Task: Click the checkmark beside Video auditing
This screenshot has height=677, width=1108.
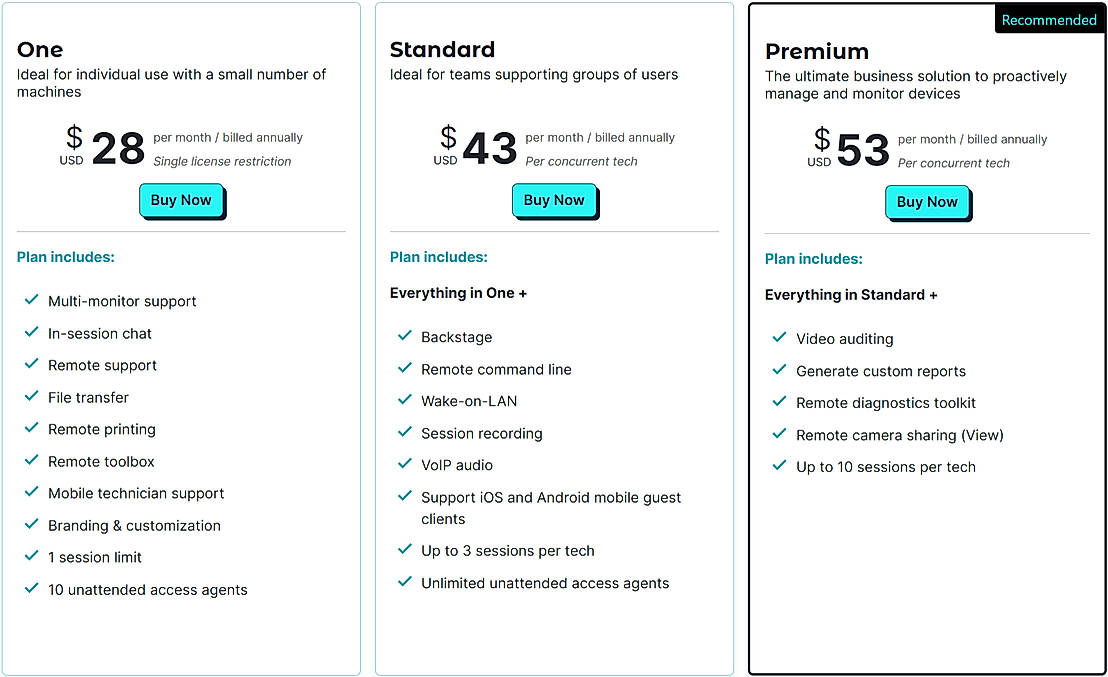Action: coord(779,338)
